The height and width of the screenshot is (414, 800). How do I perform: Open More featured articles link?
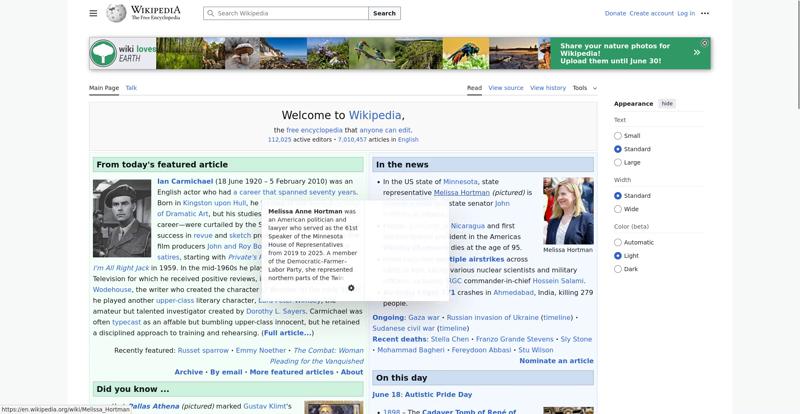click(291, 372)
